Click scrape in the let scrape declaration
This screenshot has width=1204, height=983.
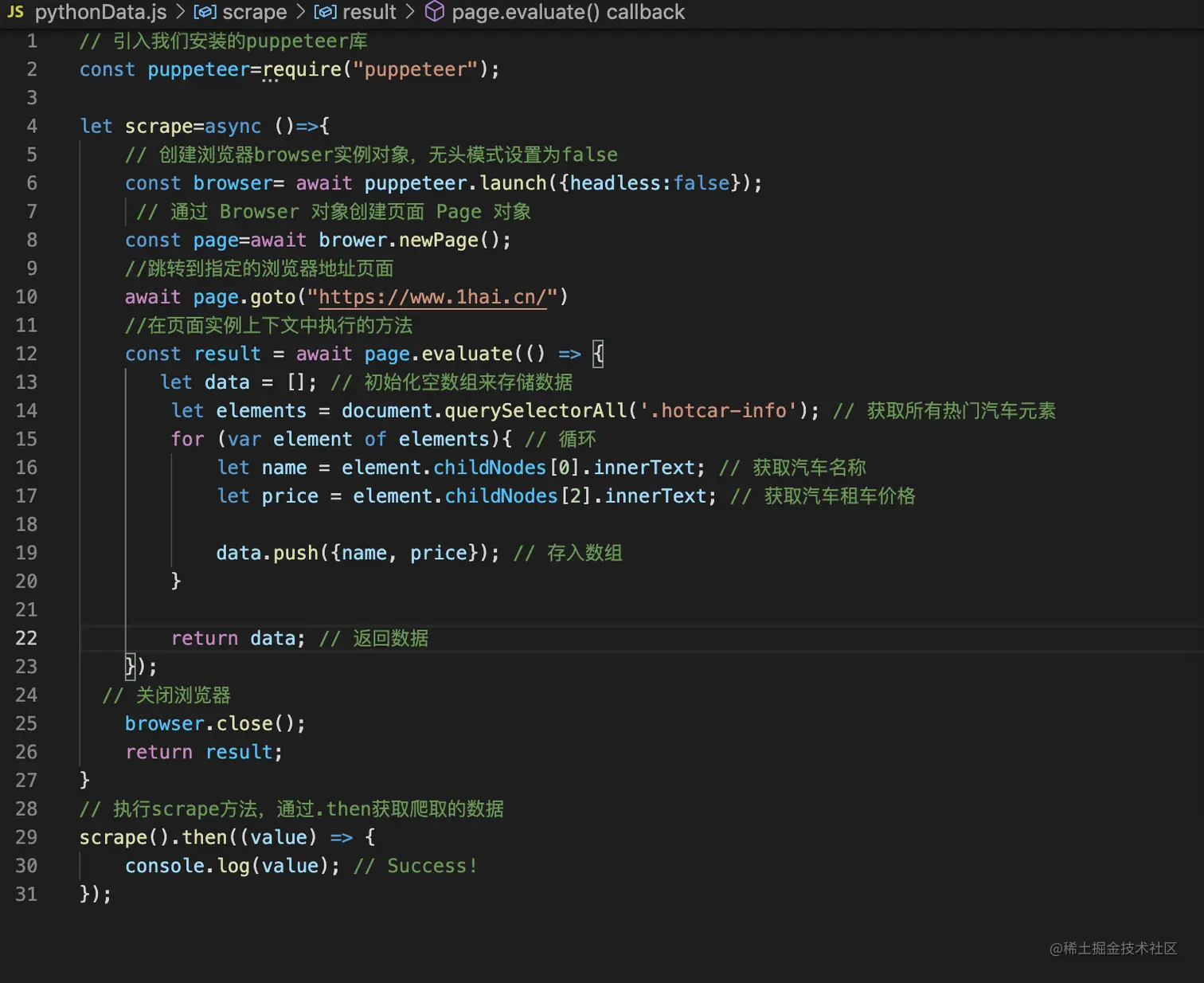tap(158, 127)
